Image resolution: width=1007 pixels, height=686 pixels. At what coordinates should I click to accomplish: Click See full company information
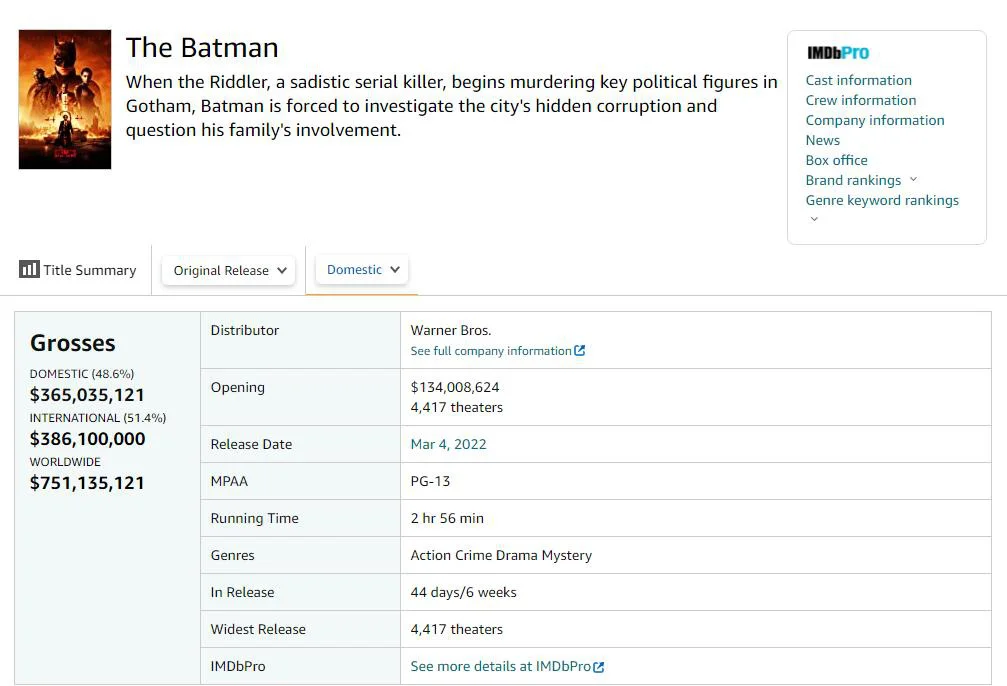491,351
